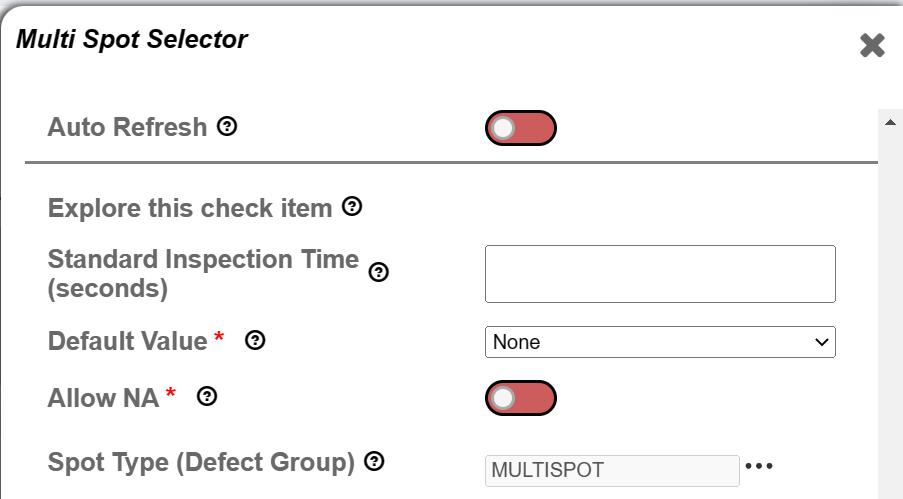The width and height of the screenshot is (903, 499).
Task: Click the Allow NA label text
Action: (x=103, y=398)
